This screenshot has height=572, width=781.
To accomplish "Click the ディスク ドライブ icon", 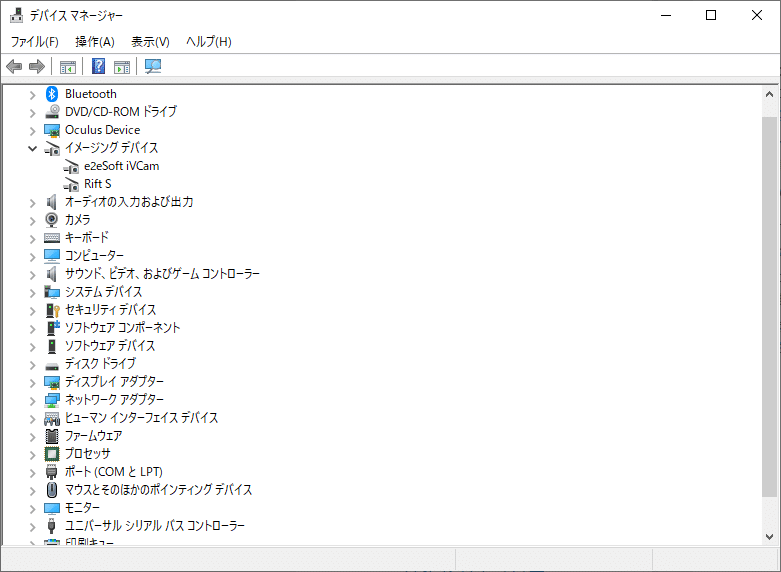I will tap(52, 366).
